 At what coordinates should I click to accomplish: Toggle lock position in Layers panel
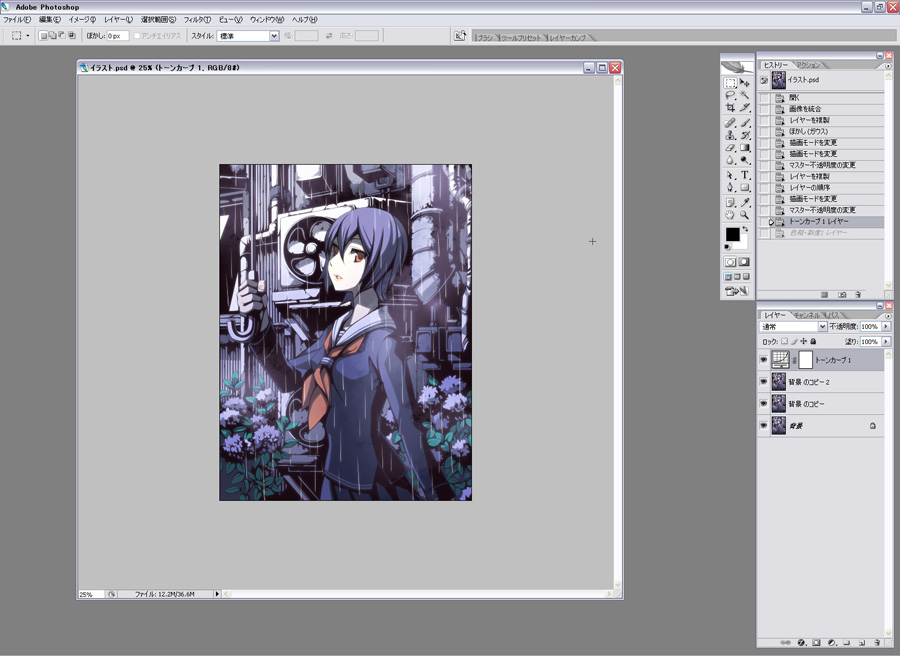(x=804, y=341)
